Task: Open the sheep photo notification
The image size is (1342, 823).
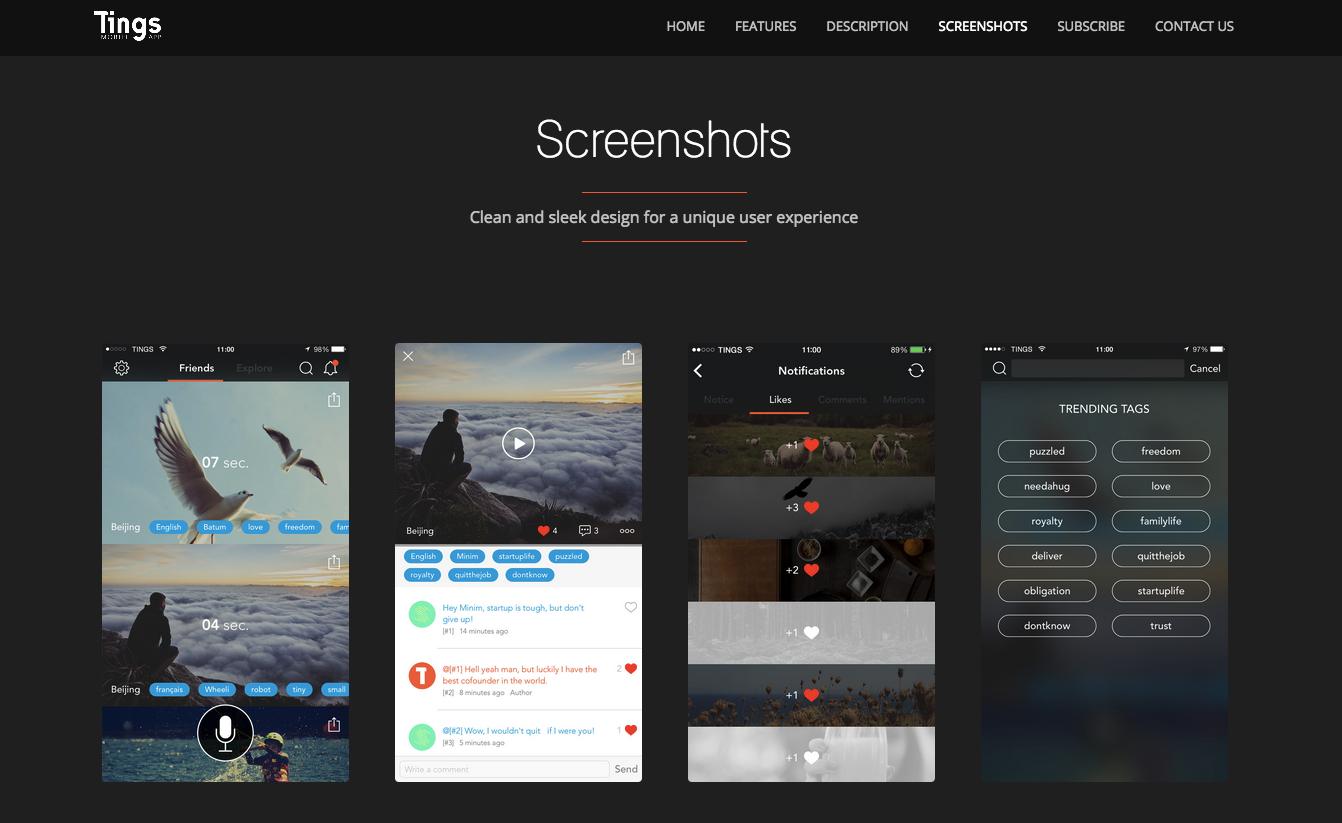Action: click(811, 445)
